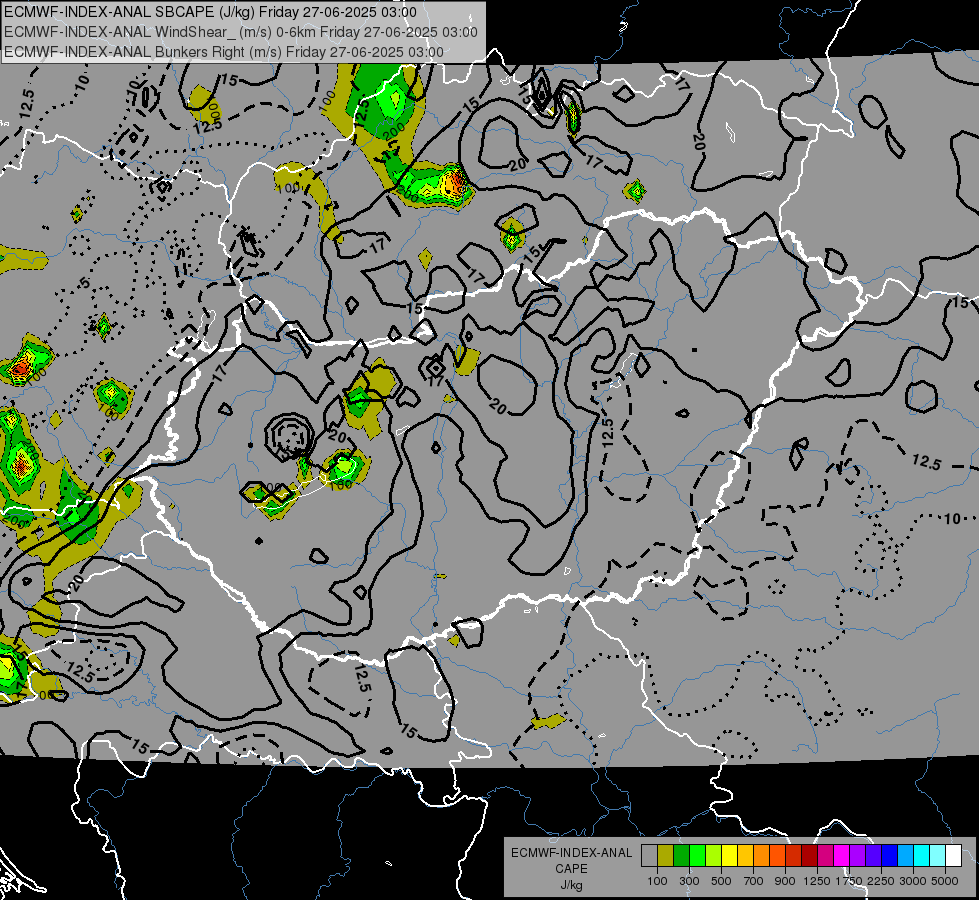The image size is (979, 900).
Task: Select the indigo swatch before 2250
Action: 873,855
